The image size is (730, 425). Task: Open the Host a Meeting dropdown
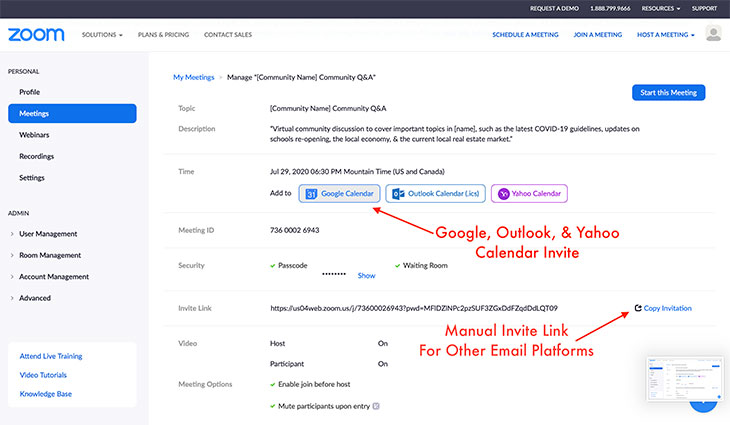666,34
